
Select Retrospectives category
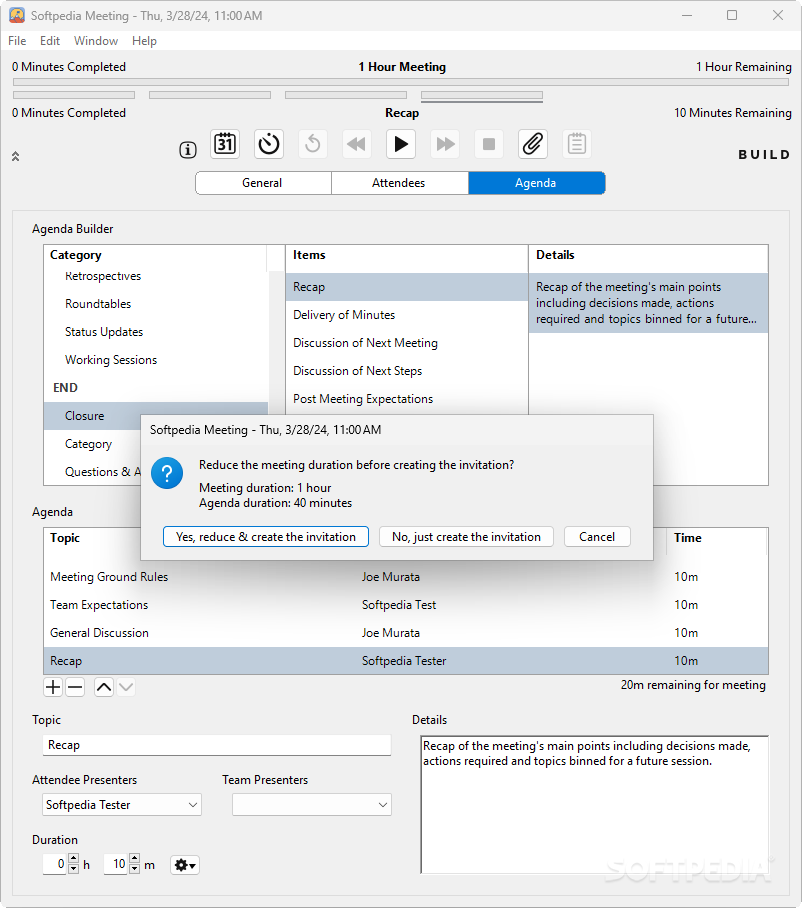(x=156, y=277)
